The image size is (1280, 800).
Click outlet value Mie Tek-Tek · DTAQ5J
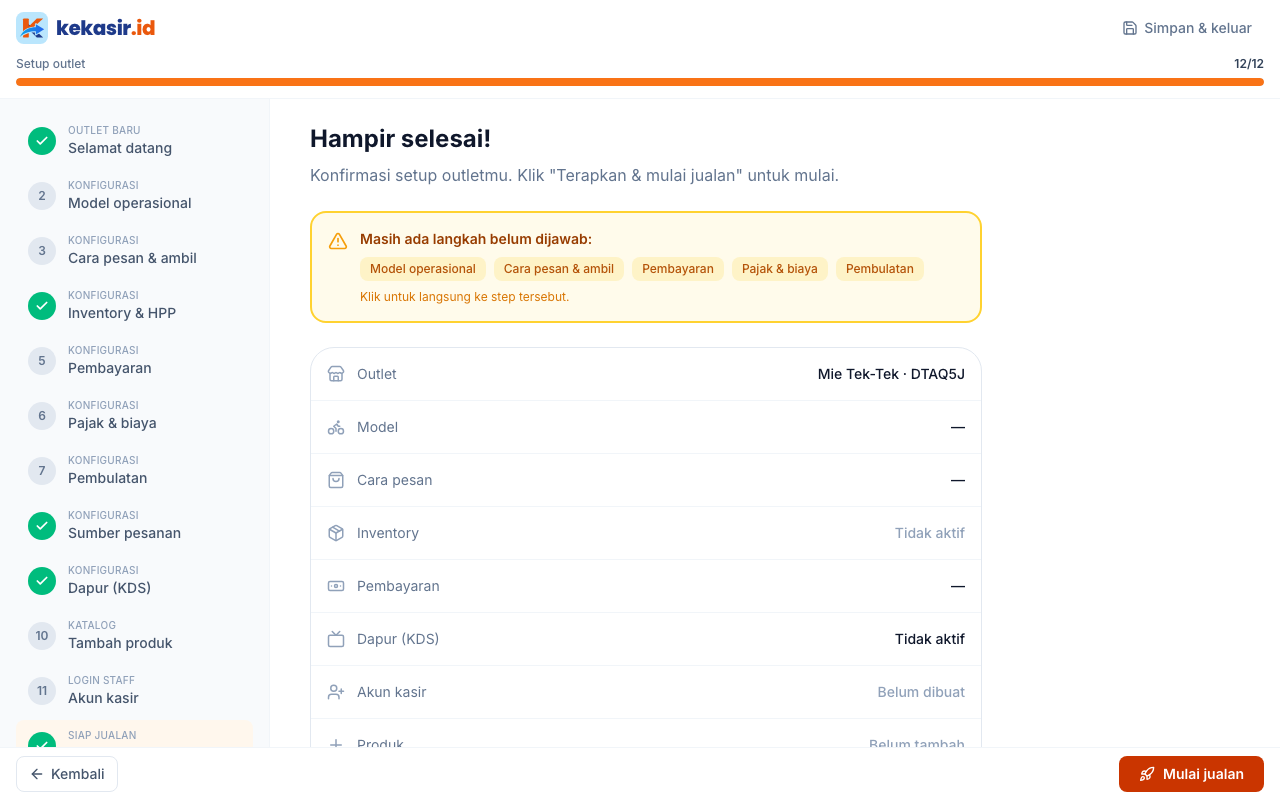click(x=891, y=374)
